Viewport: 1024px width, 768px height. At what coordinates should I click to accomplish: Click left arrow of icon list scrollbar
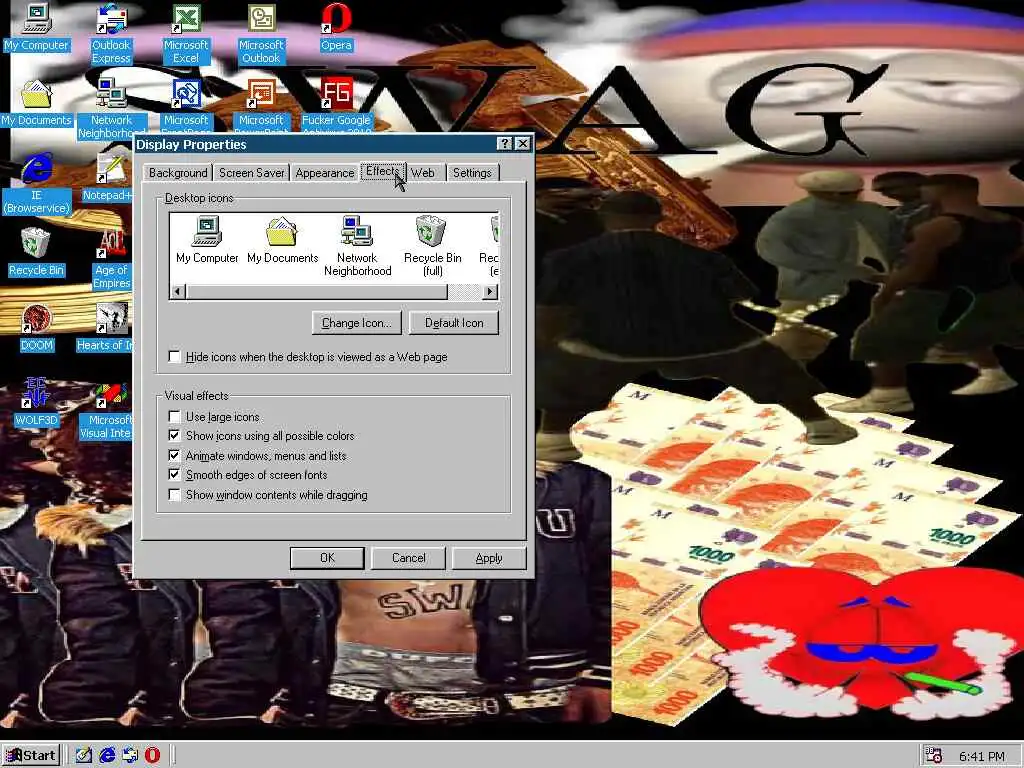[x=178, y=291]
